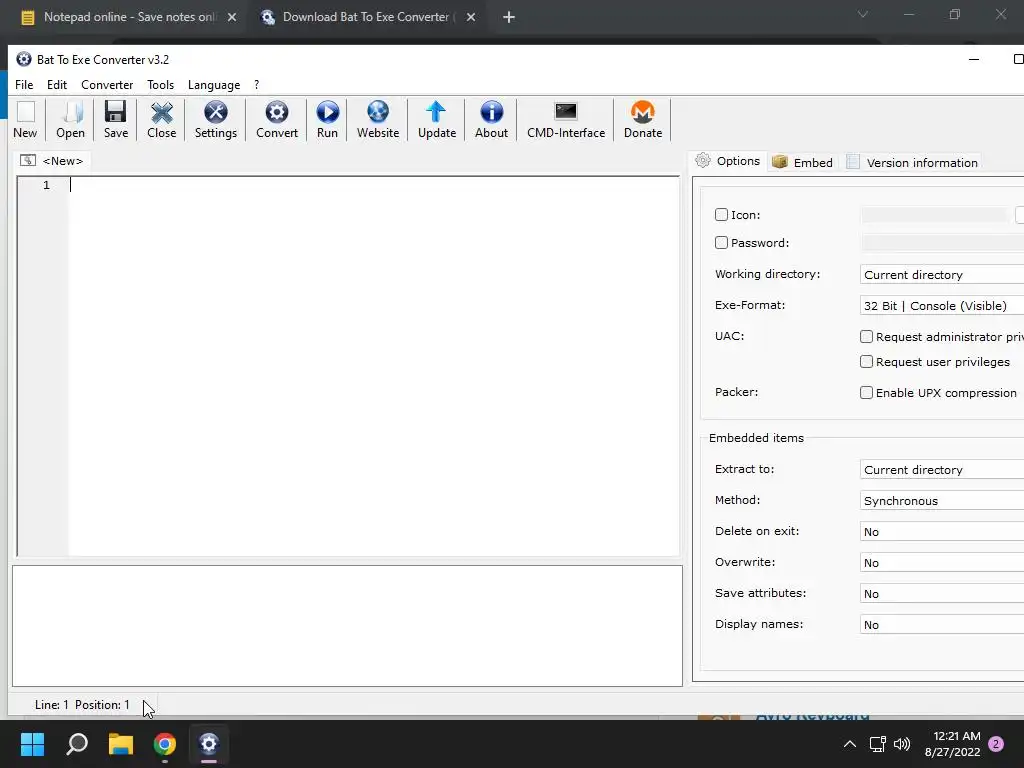Open Save attributes dropdown
1024x768 pixels.
(x=942, y=594)
